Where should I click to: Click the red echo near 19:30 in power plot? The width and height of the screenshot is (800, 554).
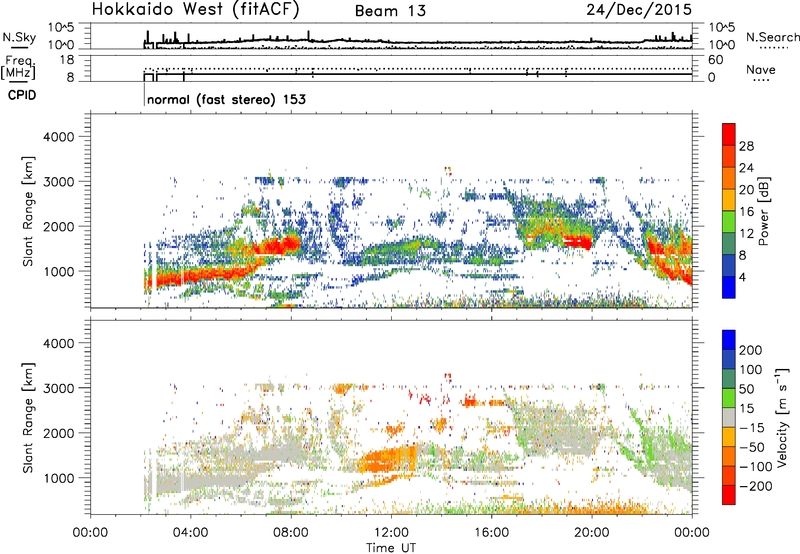coord(578,241)
